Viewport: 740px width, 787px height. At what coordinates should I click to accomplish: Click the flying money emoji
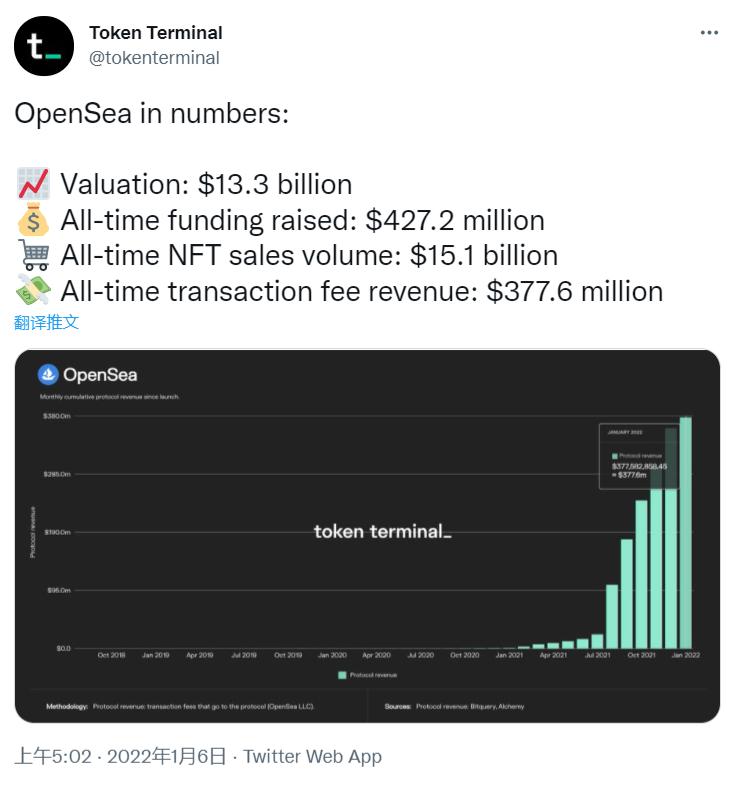click(33, 292)
